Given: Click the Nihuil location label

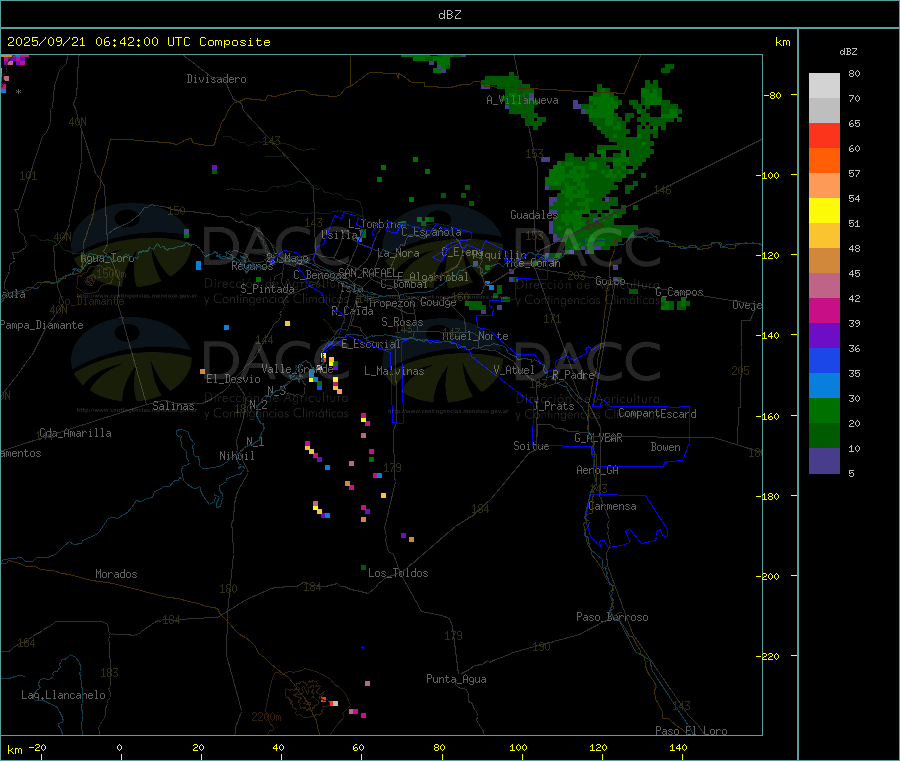Looking at the screenshot, I should point(236,456).
